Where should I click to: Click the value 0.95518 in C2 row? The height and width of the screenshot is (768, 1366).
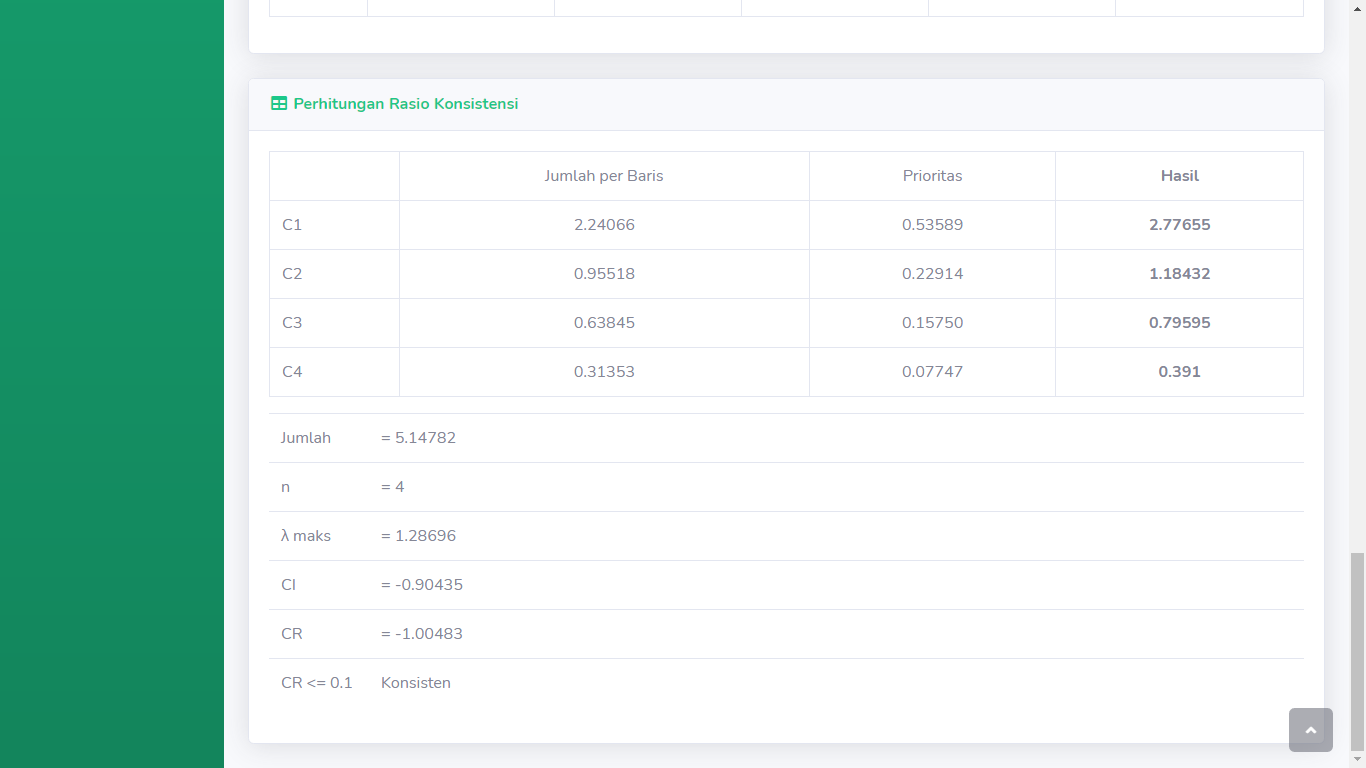pos(604,274)
